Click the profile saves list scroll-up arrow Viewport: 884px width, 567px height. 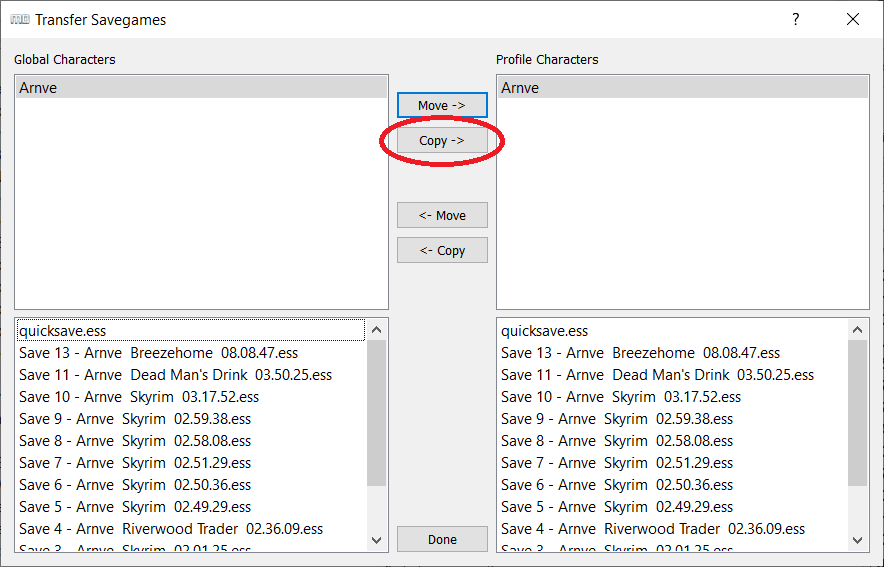(x=858, y=330)
